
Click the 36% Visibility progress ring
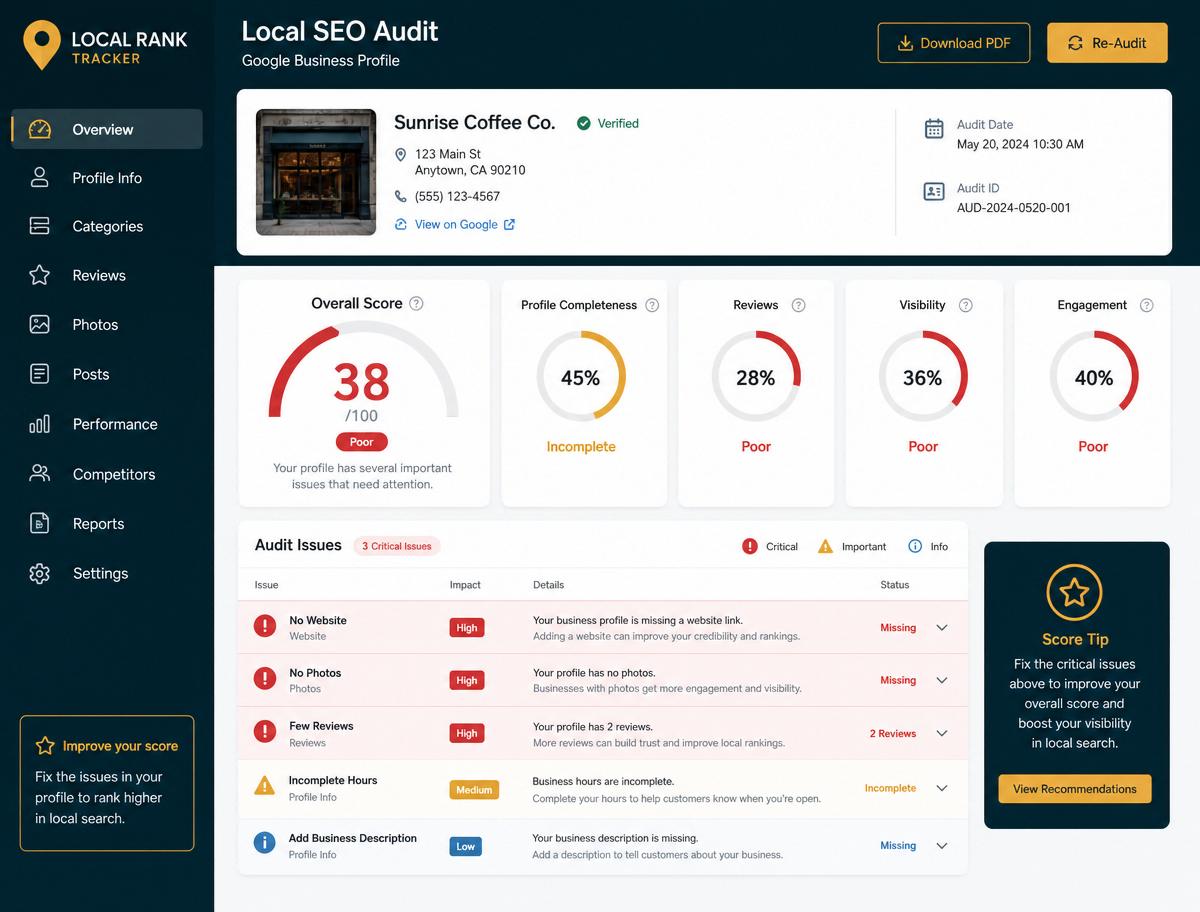[923, 376]
